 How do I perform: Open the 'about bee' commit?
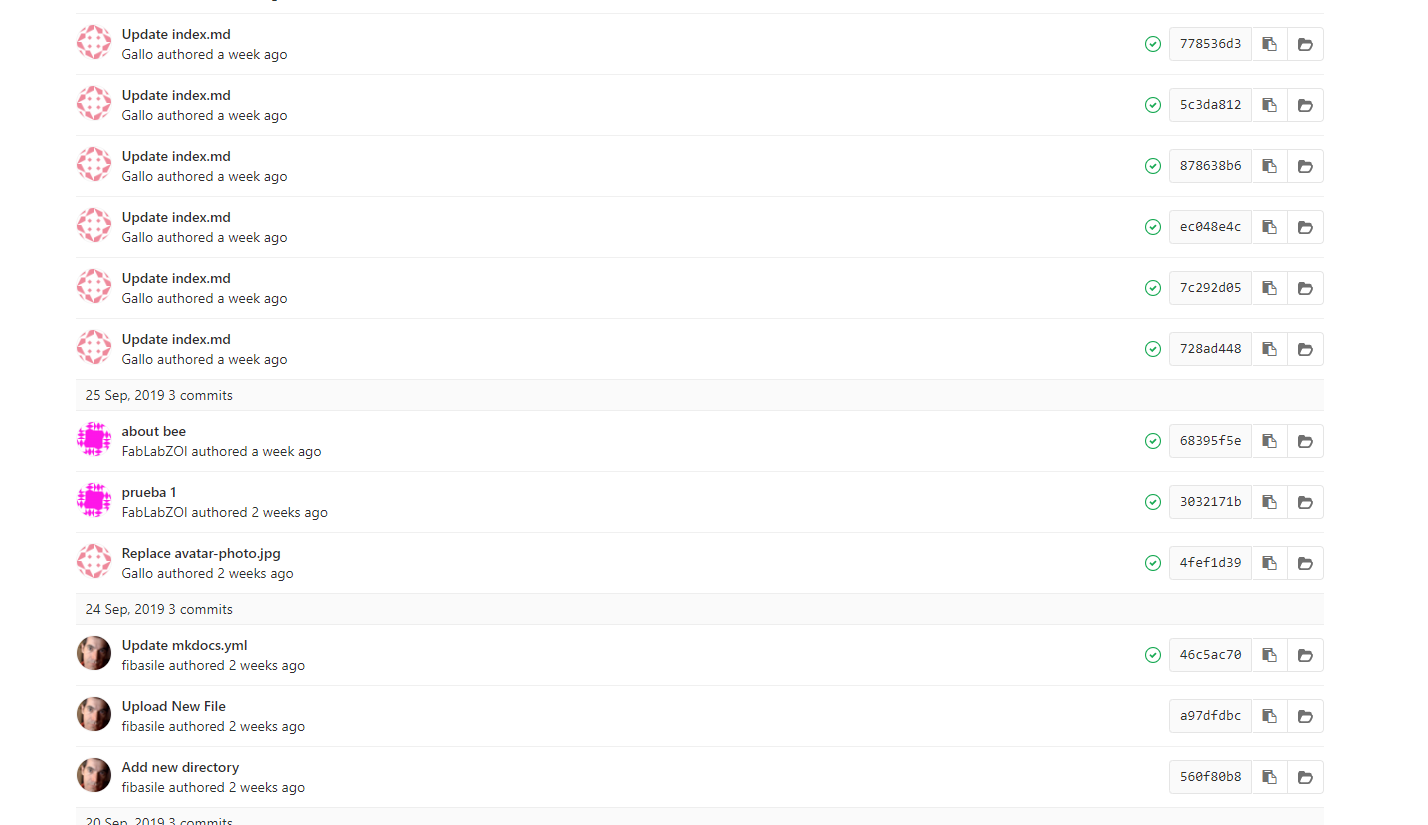coord(154,431)
